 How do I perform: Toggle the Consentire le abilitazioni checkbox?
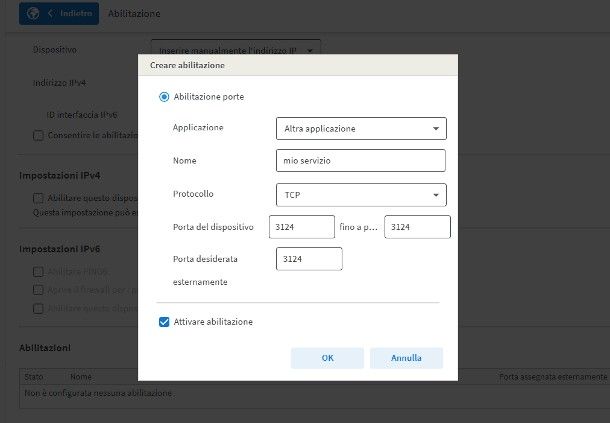coord(39,135)
